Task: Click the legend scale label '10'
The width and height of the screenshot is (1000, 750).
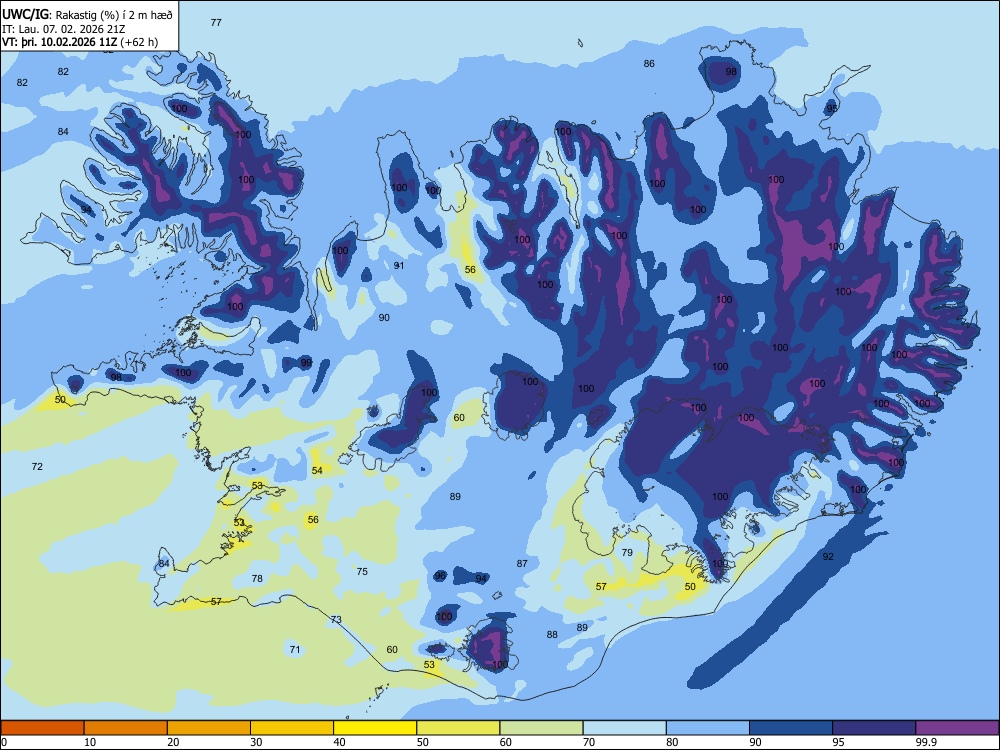Action: point(90,742)
